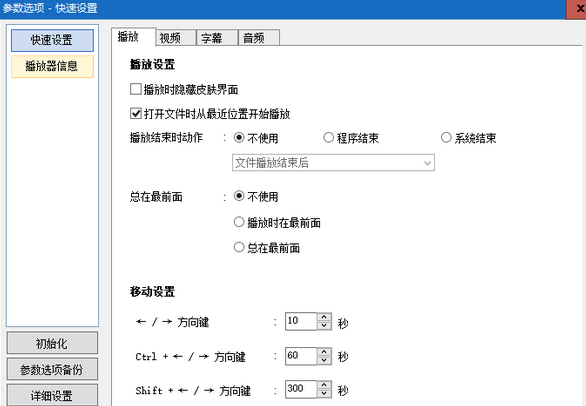The height and width of the screenshot is (406, 586).
Task: Decrease the arrow key seek seconds value
Action: 324,326
